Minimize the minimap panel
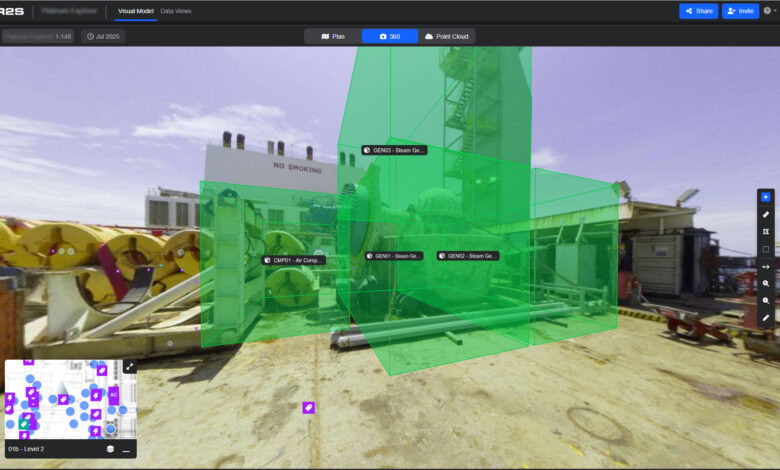 pyautogui.click(x=126, y=449)
